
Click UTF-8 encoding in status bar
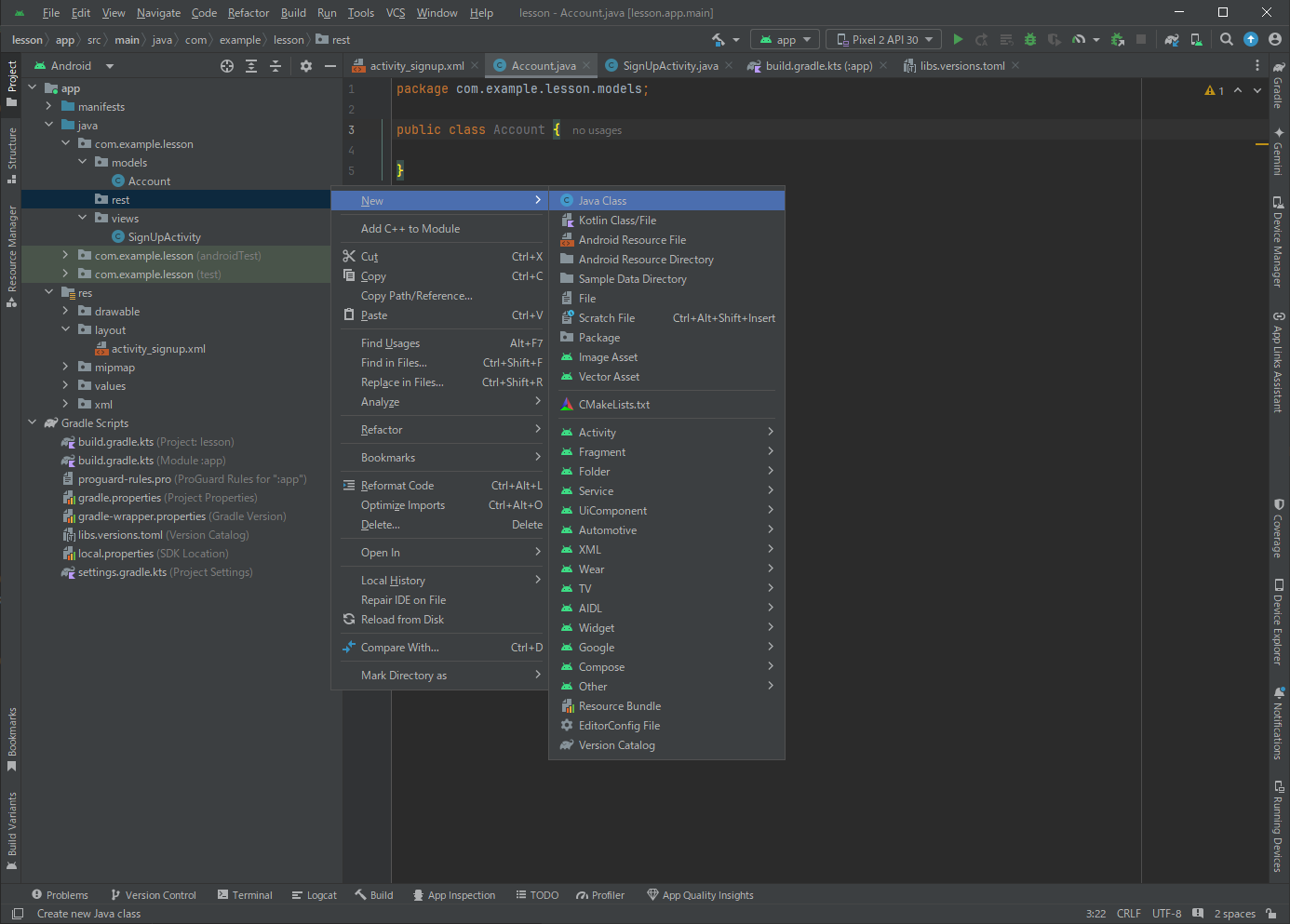point(1166,914)
